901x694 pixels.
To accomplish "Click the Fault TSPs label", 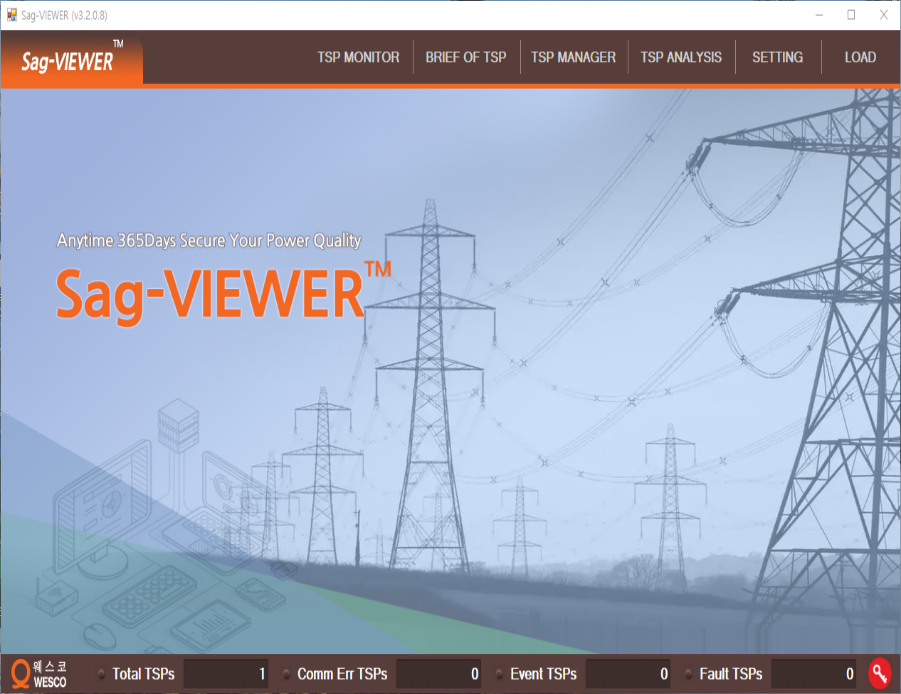I will point(730,674).
